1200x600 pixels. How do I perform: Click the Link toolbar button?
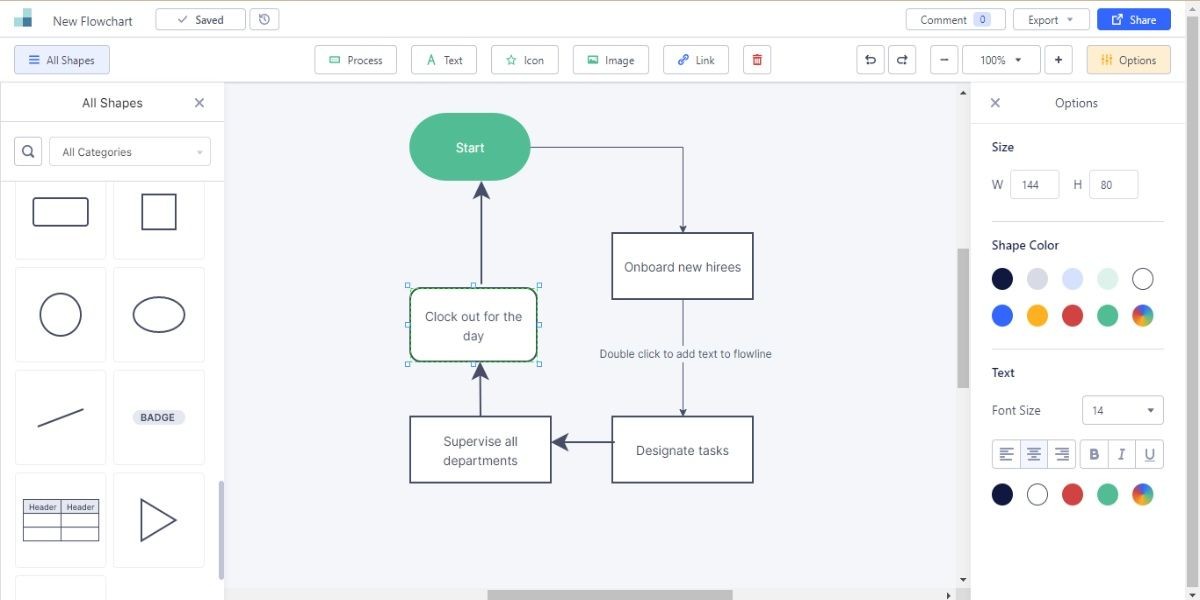[696, 60]
